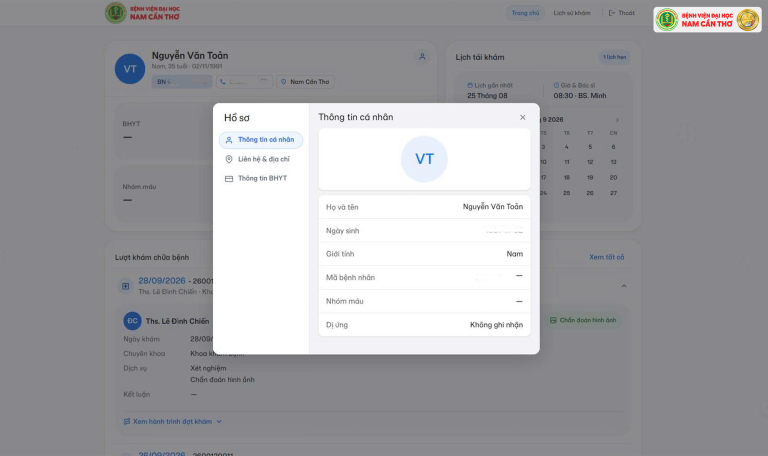Select the Nam Cần Thơ location chip
Image resolution: width=768 pixels, height=456 pixels.
pos(305,82)
